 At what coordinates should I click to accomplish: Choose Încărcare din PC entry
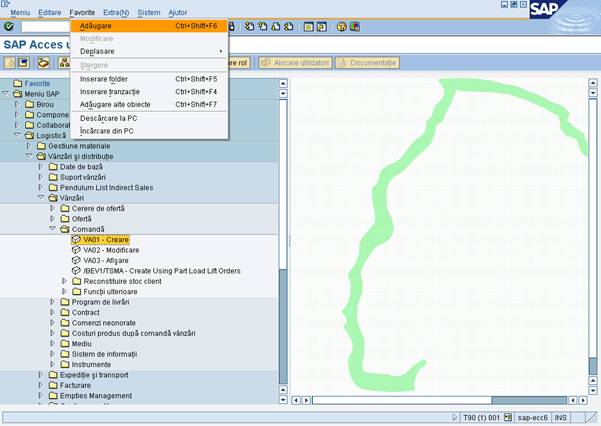point(149,131)
